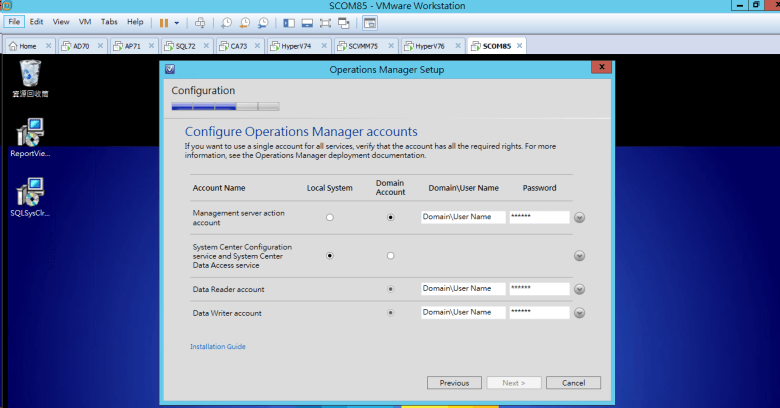780x408 pixels.
Task: Click the Previous button
Action: [454, 383]
